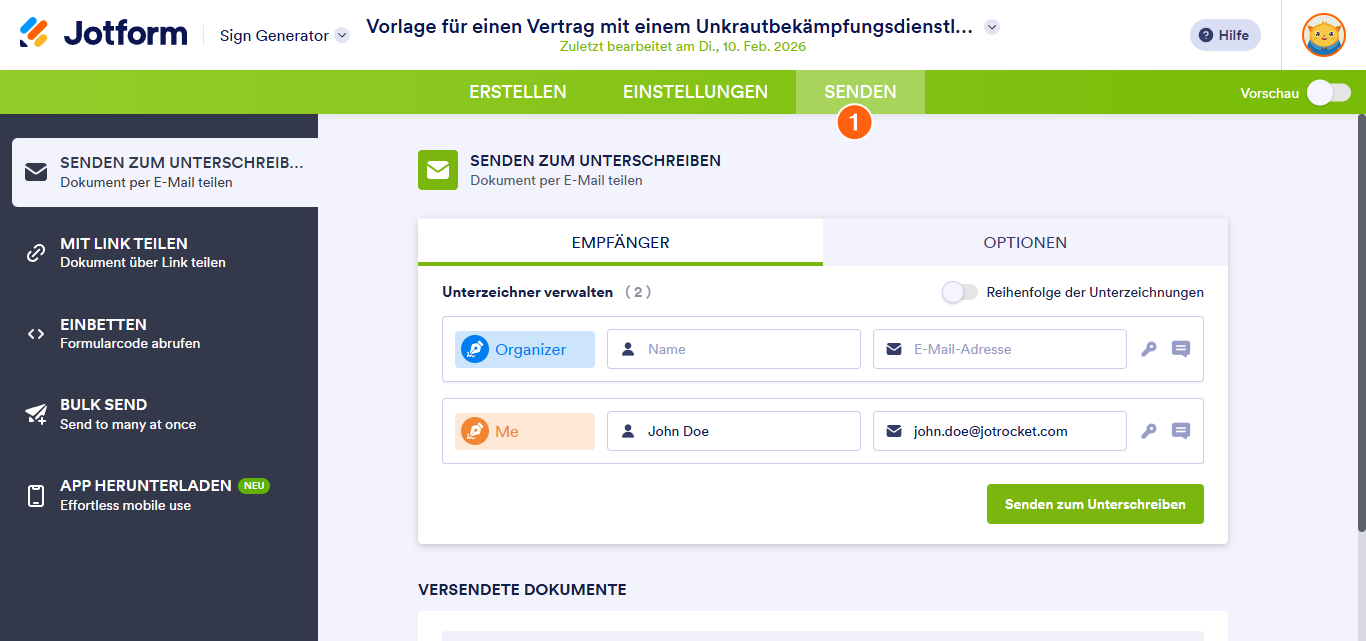Turn on the Vorschau switch
Viewport: 1366px width, 641px height.
coord(1328,91)
